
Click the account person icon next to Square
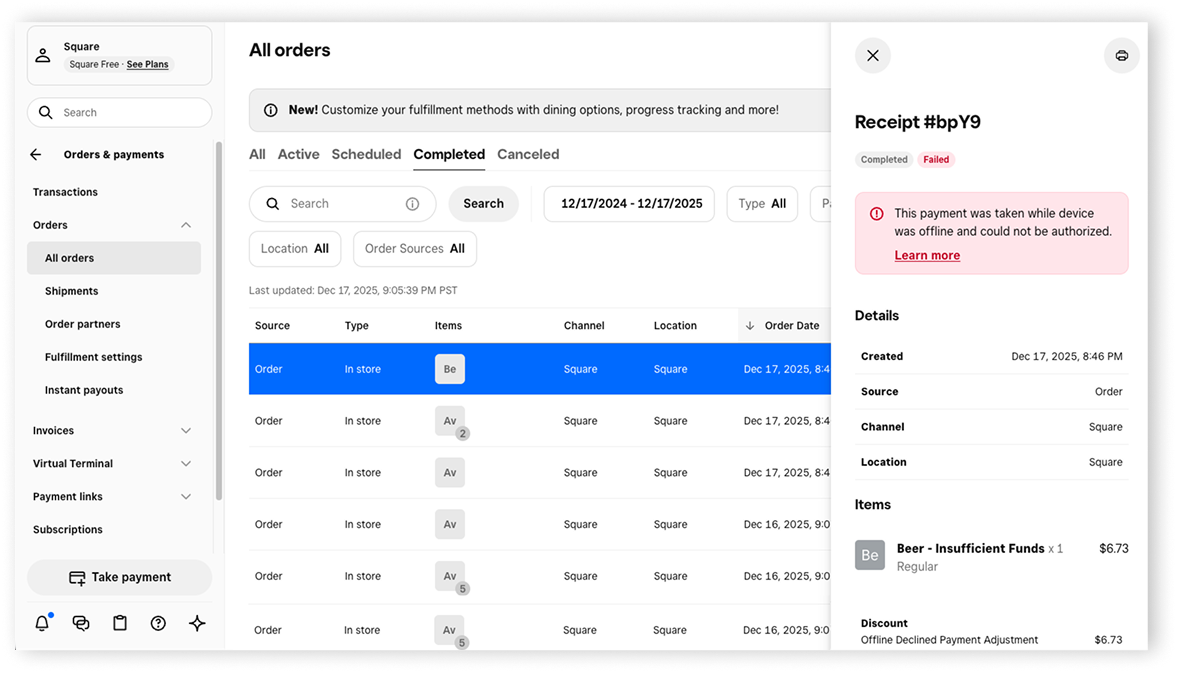pos(43,54)
